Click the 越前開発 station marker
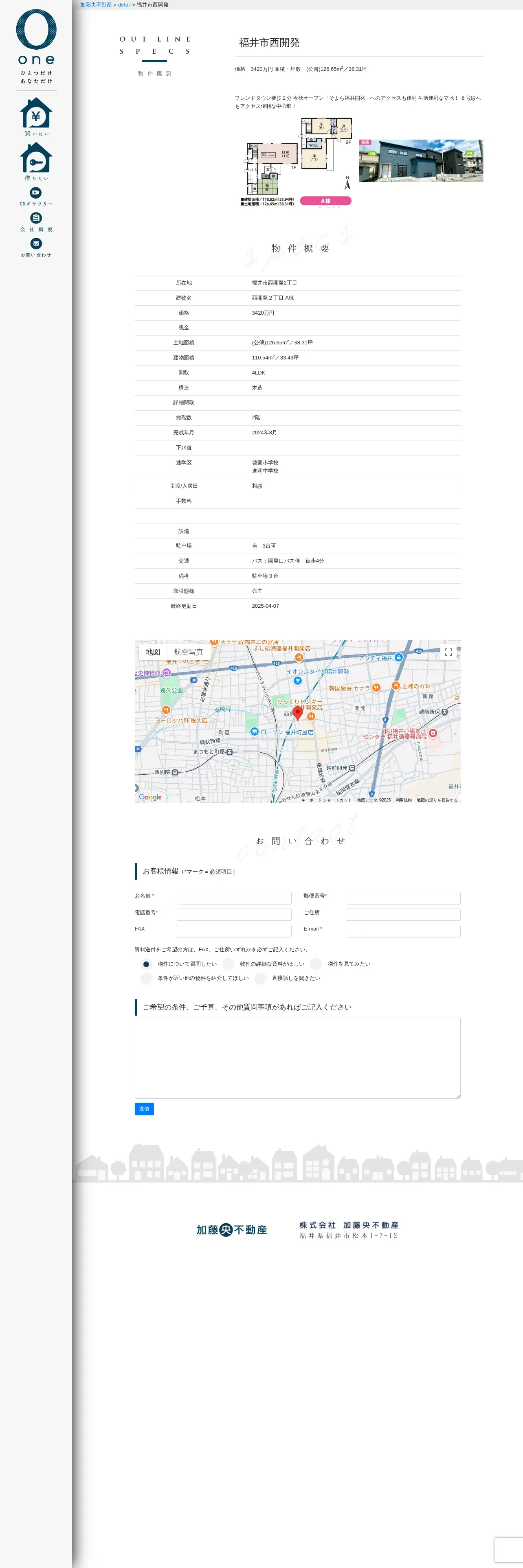 (352, 768)
